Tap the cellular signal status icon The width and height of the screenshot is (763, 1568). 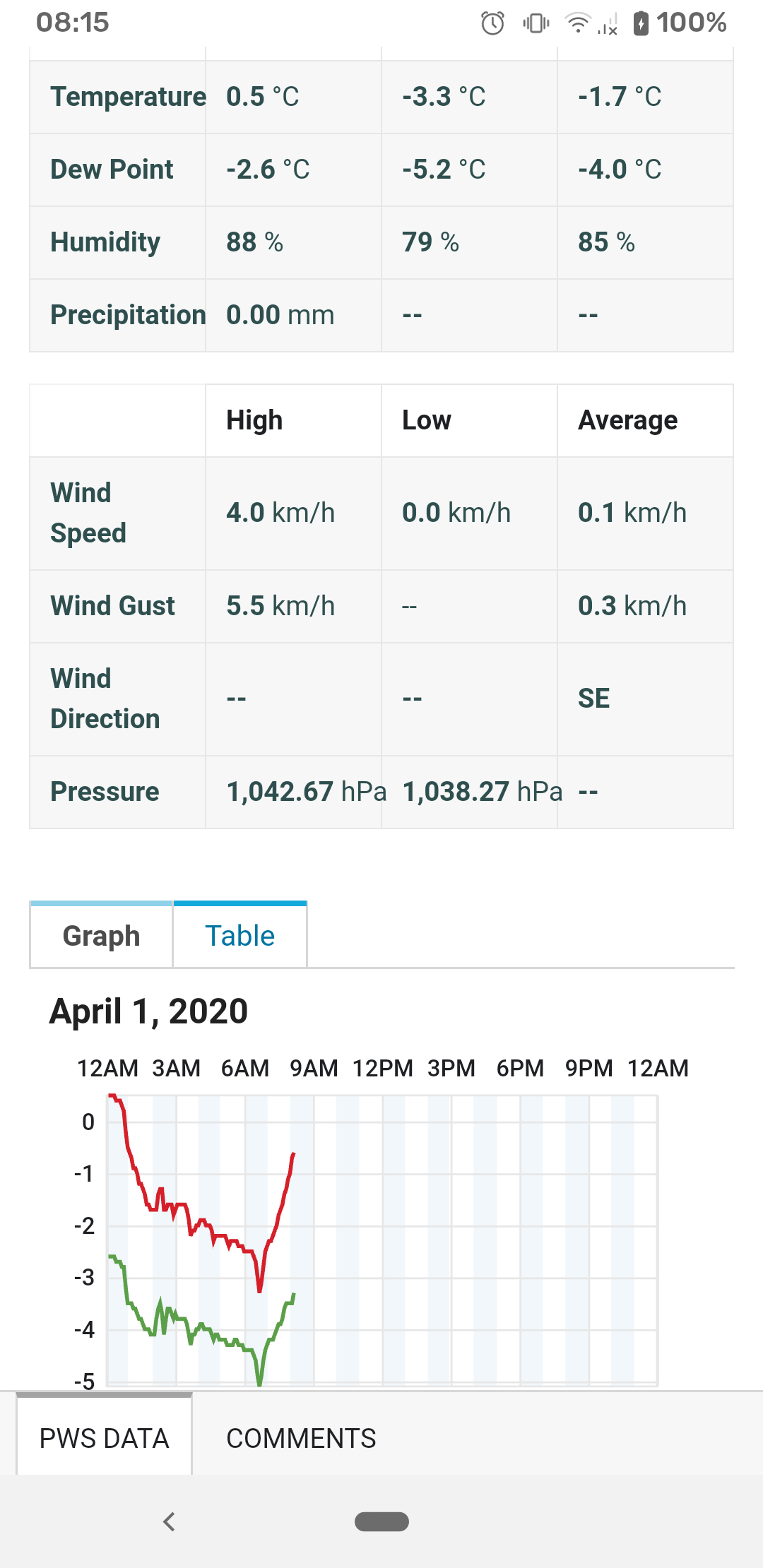coord(608,24)
